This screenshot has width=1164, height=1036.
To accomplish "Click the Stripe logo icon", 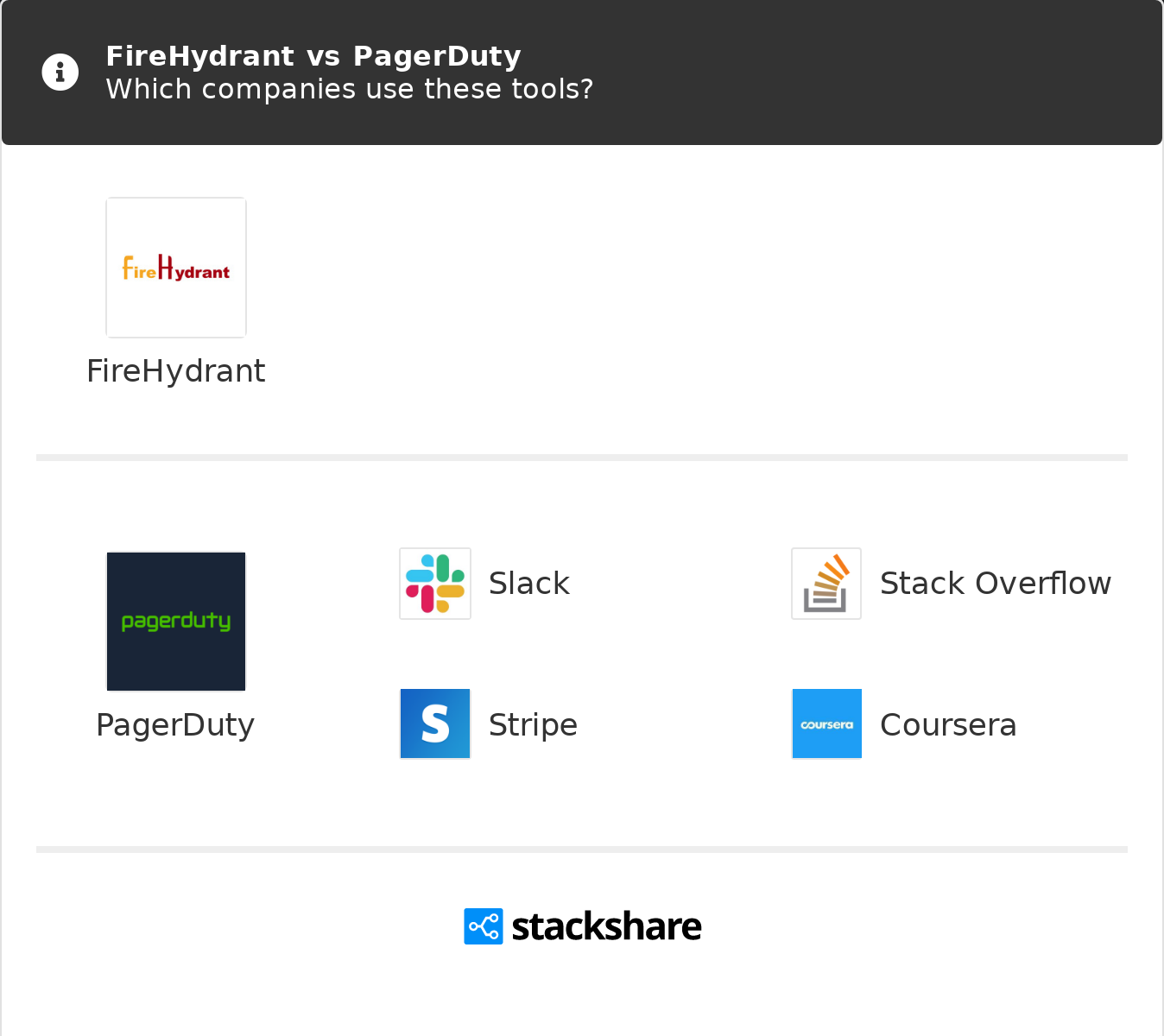I will (x=435, y=723).
